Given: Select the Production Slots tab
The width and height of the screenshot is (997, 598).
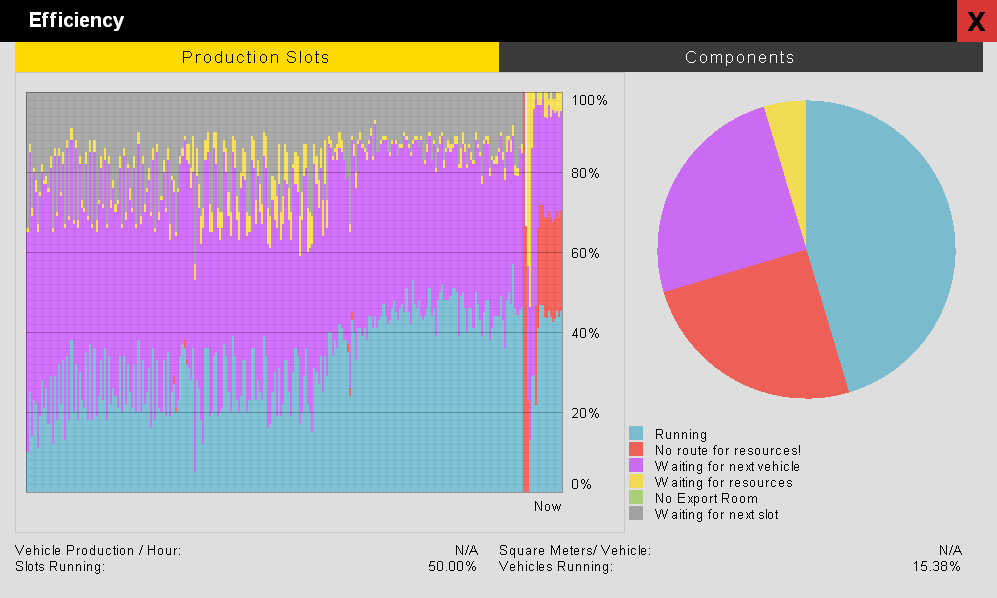Looking at the screenshot, I should (x=257, y=57).
